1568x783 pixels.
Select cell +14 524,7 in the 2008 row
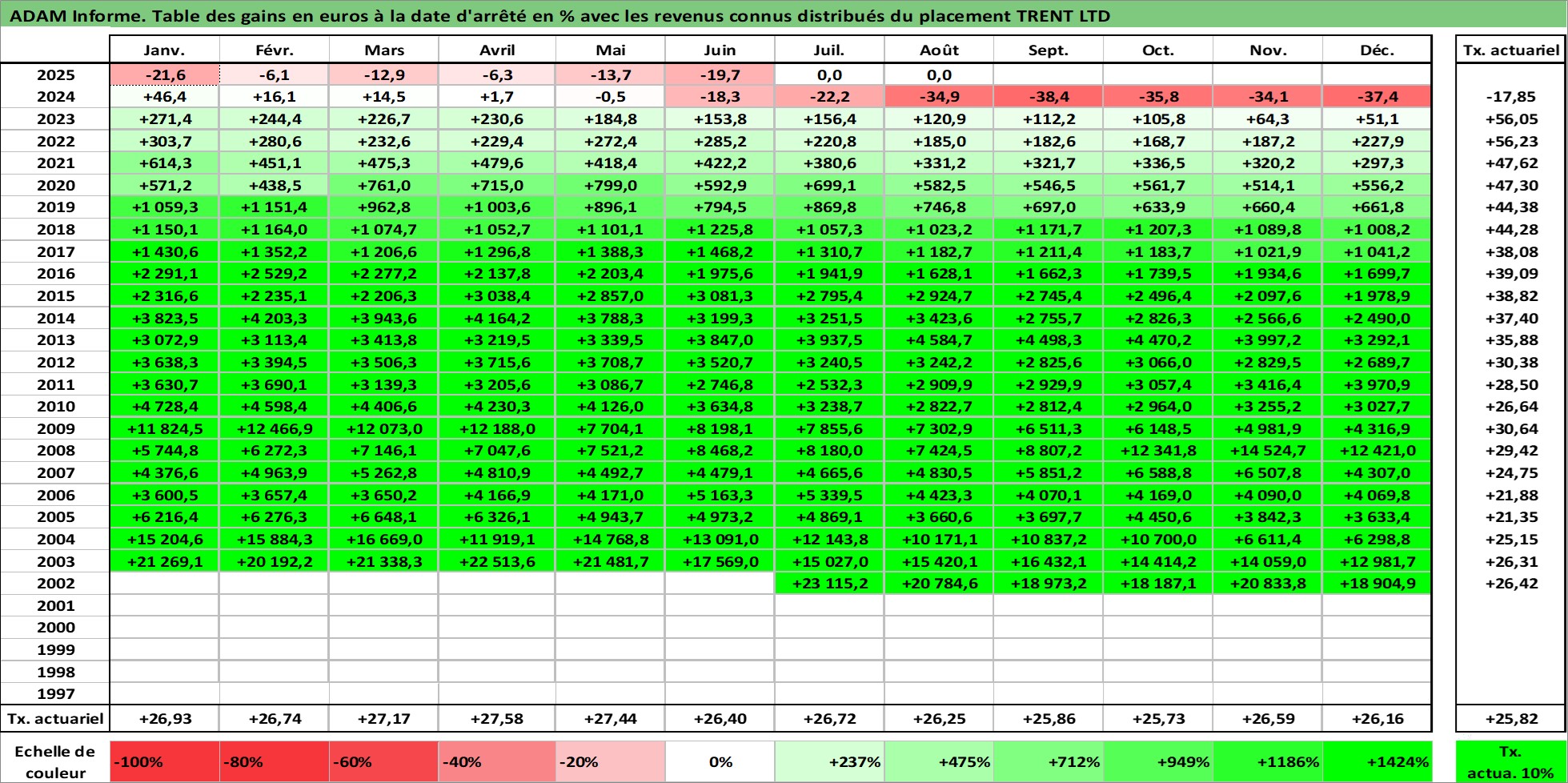click(x=1268, y=451)
